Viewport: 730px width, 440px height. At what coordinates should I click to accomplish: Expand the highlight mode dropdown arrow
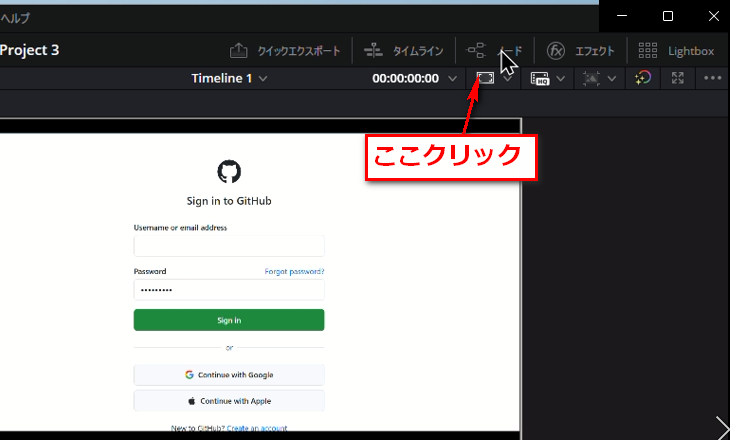[x=612, y=78]
